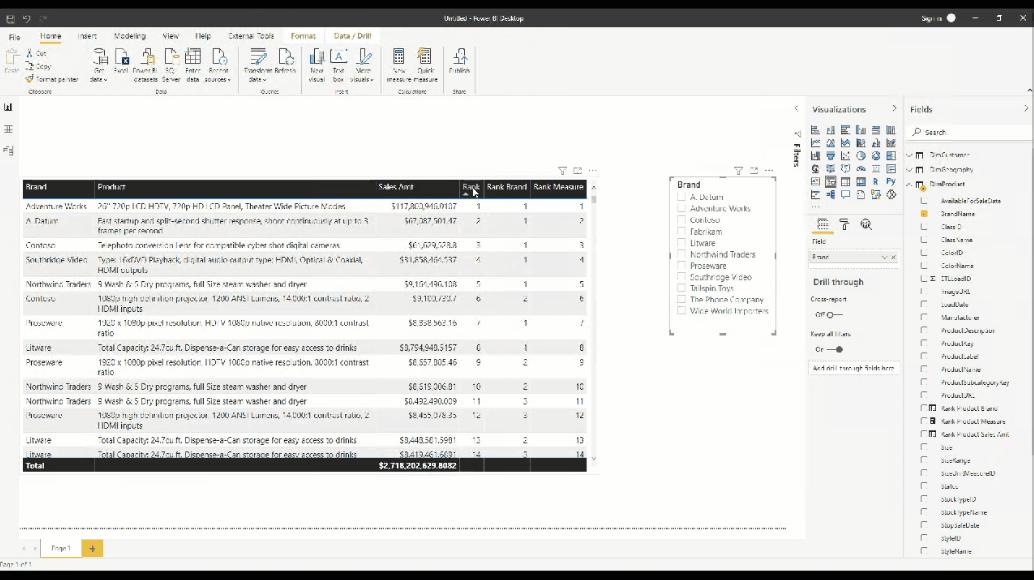1034x580 pixels.
Task: Click the Publish icon
Action: click(460, 61)
